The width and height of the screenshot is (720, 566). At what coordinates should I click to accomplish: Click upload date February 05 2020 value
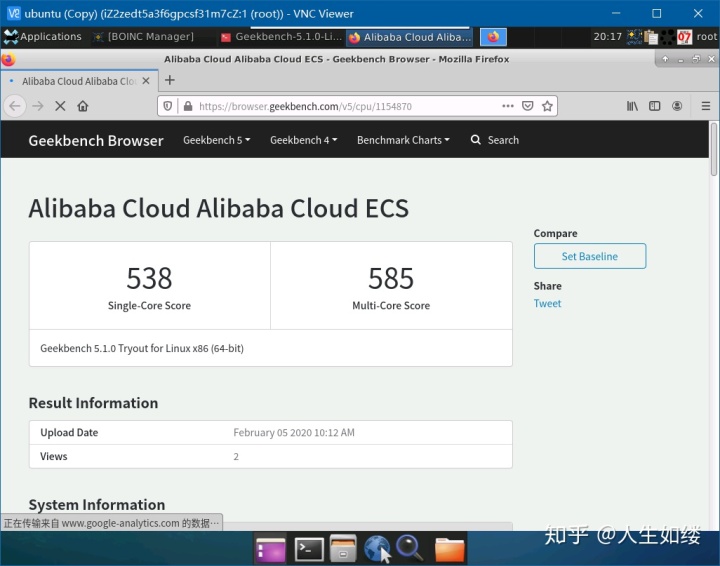pos(294,432)
